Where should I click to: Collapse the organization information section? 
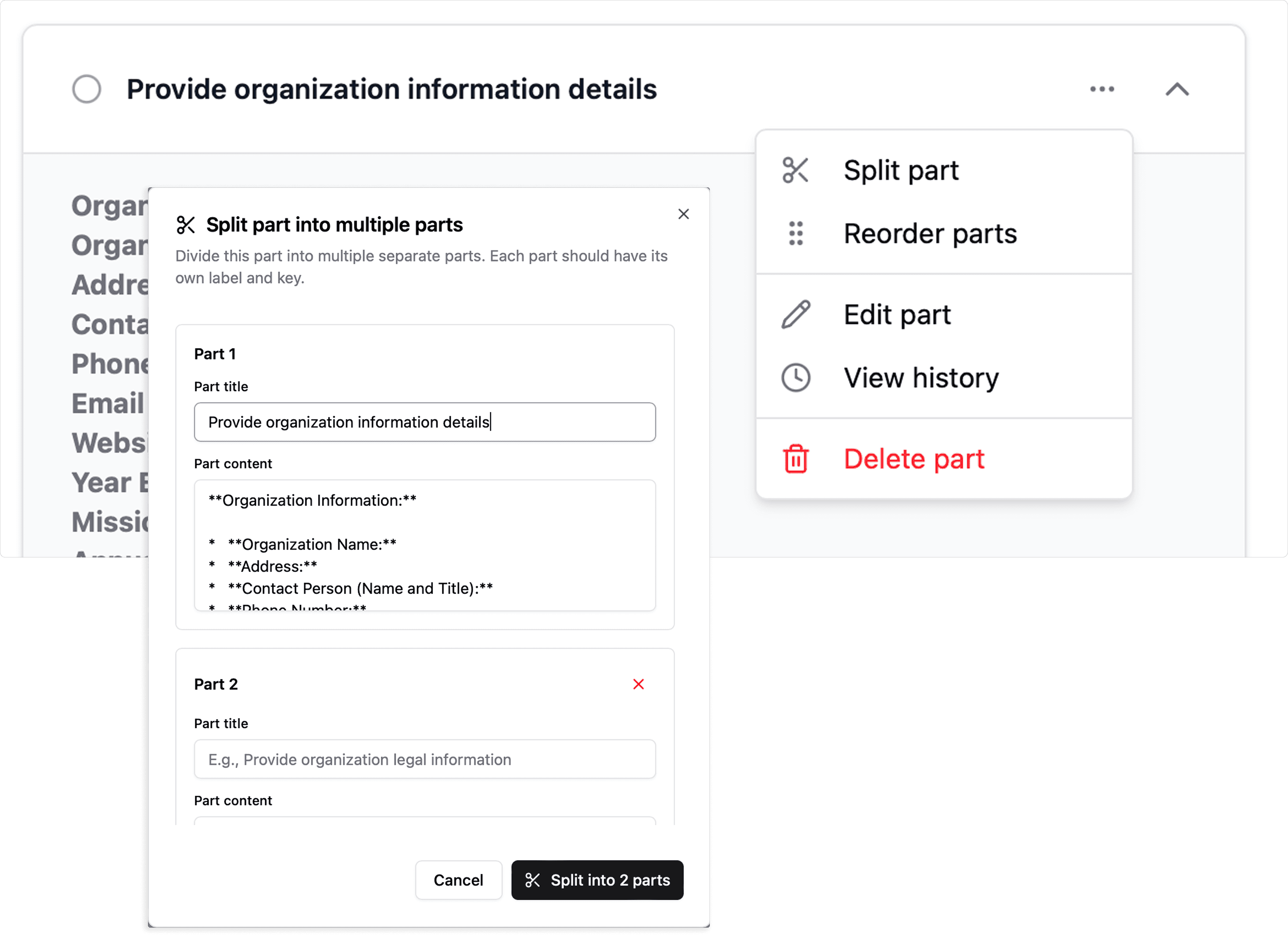pyautogui.click(x=1177, y=89)
